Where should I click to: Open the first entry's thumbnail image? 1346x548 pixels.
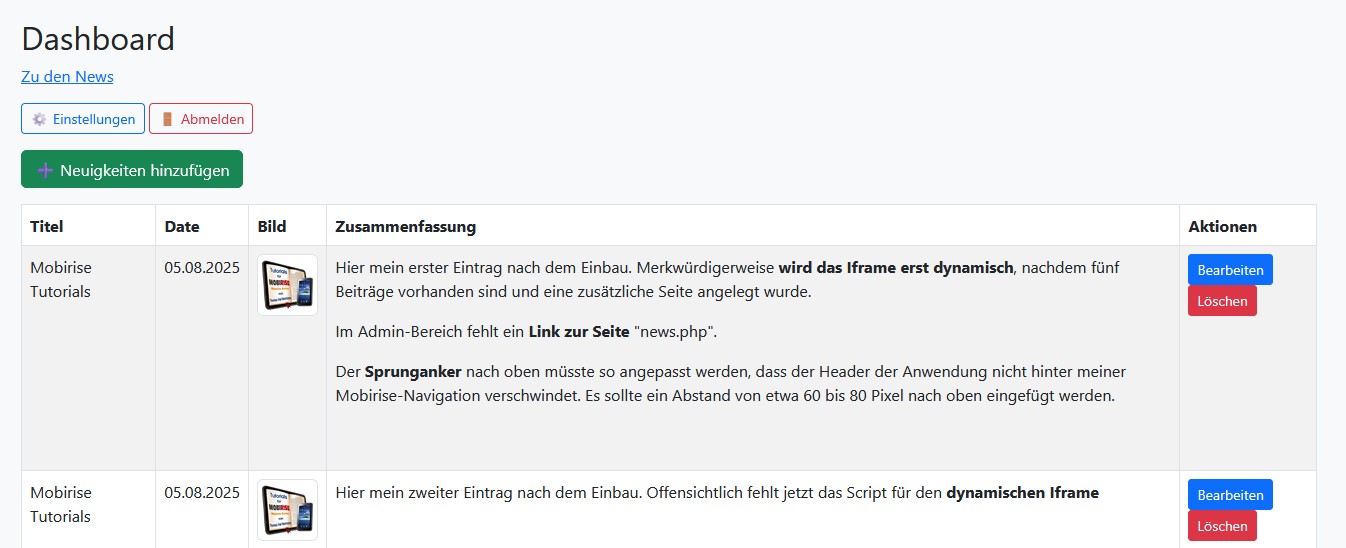287,285
